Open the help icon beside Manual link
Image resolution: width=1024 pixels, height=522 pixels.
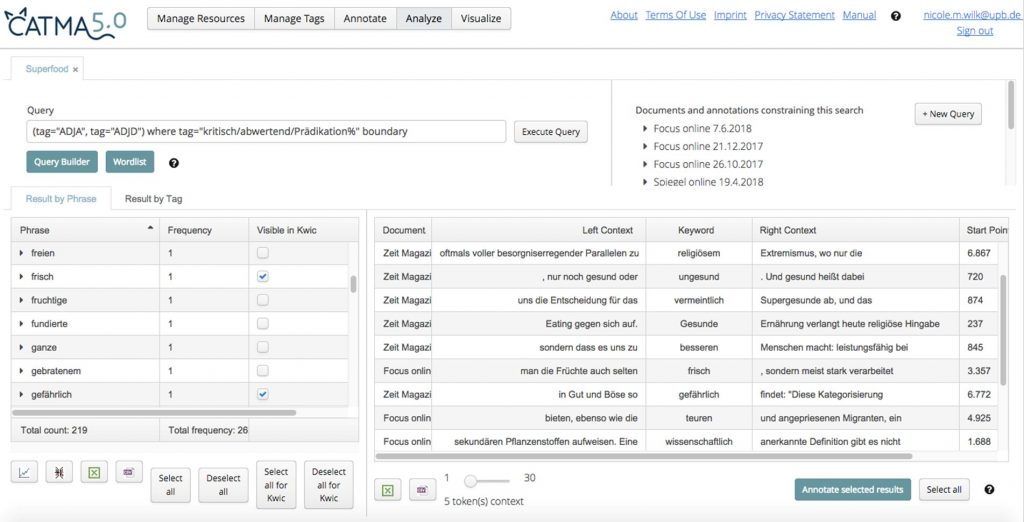pos(896,16)
